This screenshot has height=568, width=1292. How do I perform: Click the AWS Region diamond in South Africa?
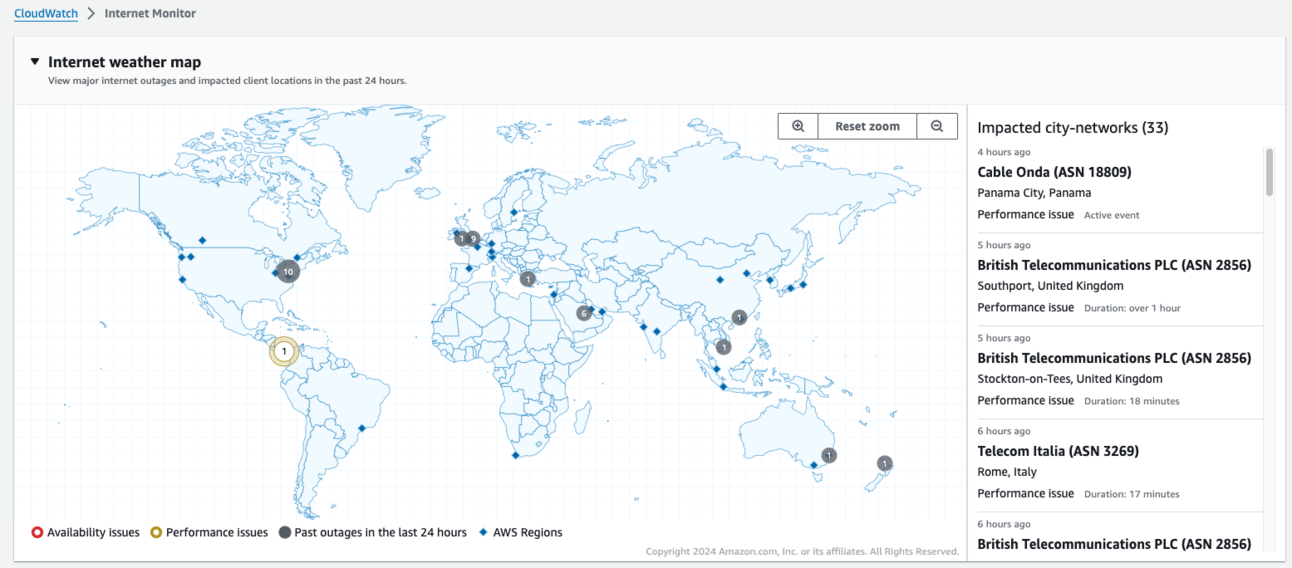(x=515, y=455)
